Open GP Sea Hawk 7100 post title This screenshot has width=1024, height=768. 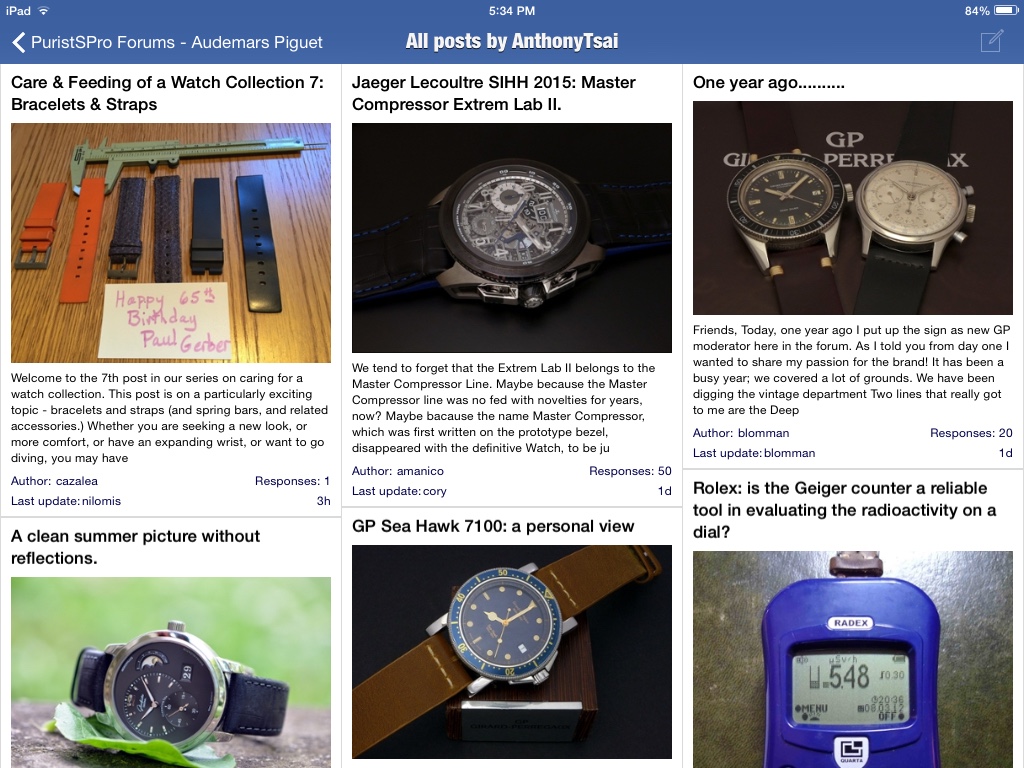tap(493, 526)
